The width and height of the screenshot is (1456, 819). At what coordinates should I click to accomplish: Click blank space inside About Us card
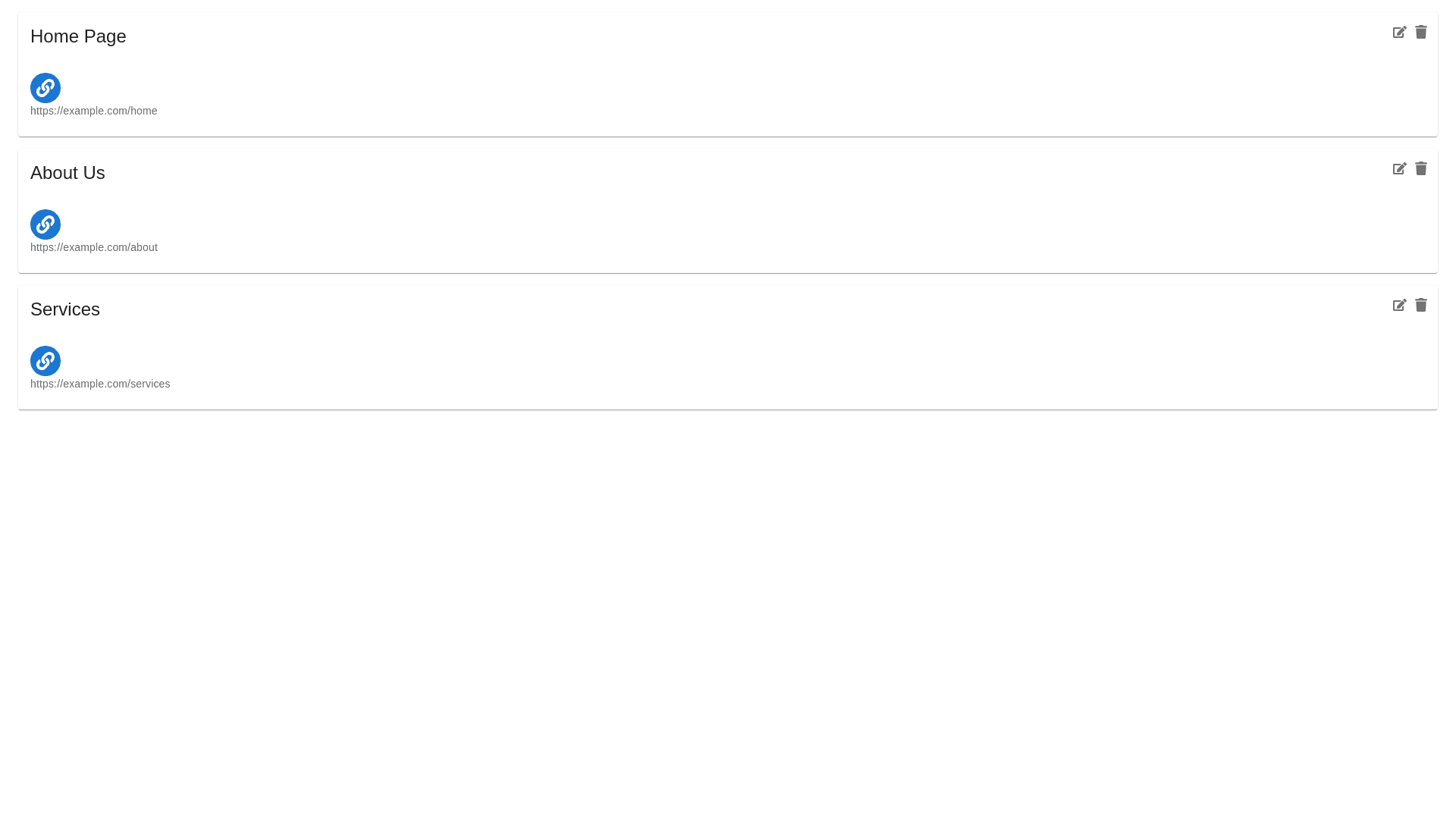[728, 220]
